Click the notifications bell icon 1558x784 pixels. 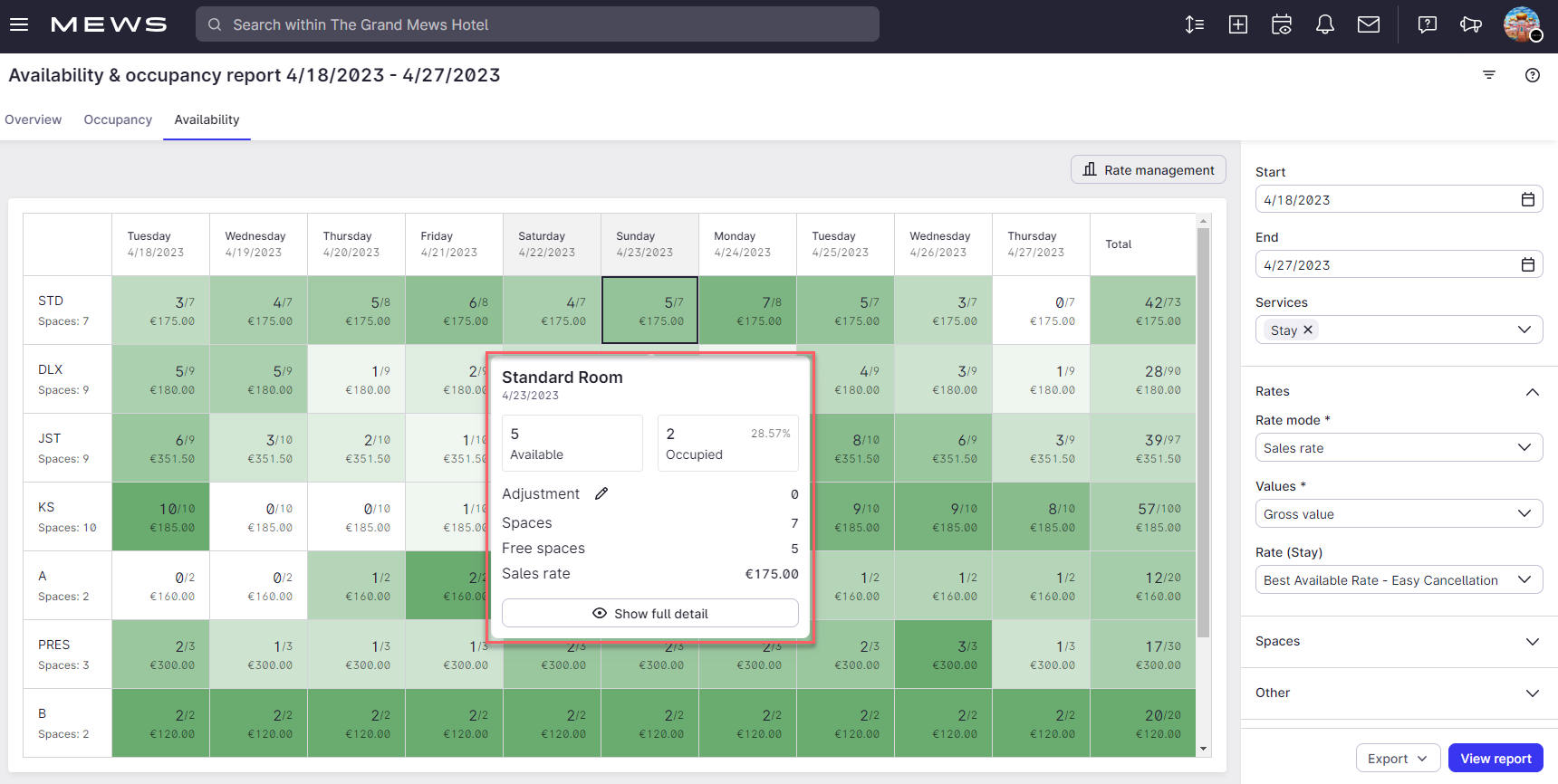tap(1324, 24)
